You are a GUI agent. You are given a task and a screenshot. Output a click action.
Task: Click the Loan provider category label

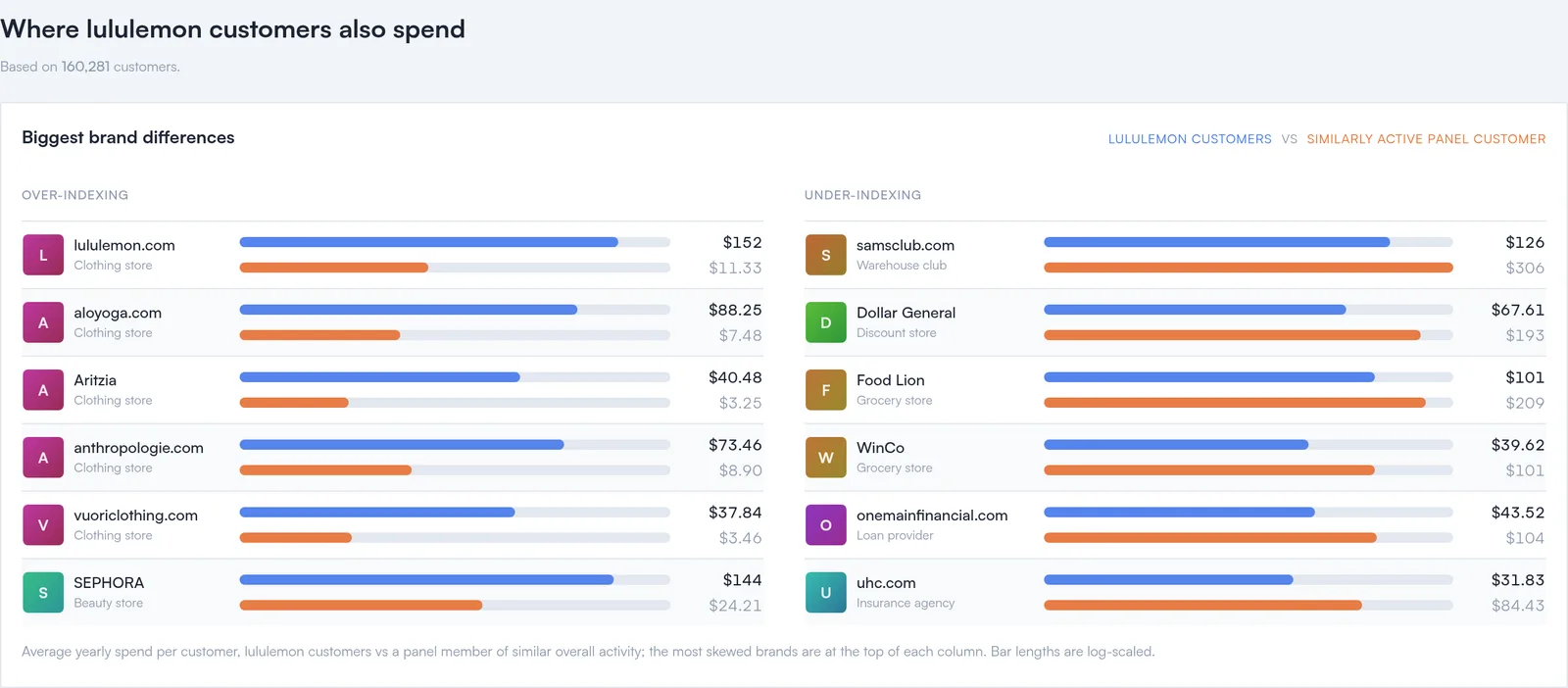coord(895,536)
